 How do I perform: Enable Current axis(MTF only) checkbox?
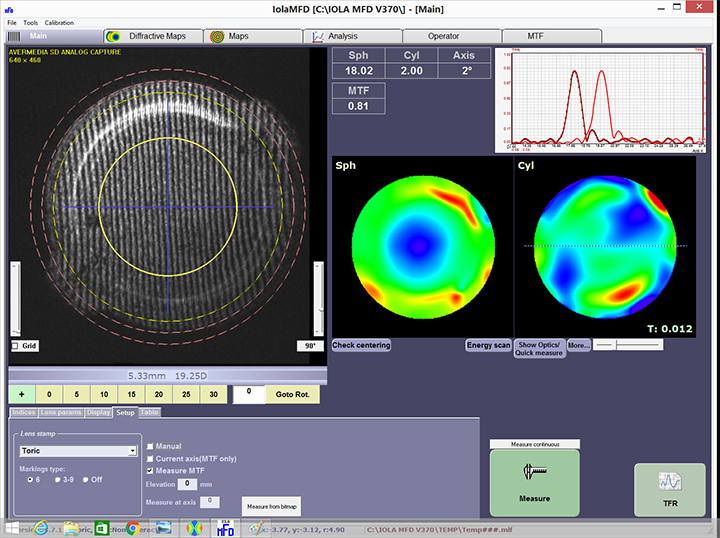150,459
